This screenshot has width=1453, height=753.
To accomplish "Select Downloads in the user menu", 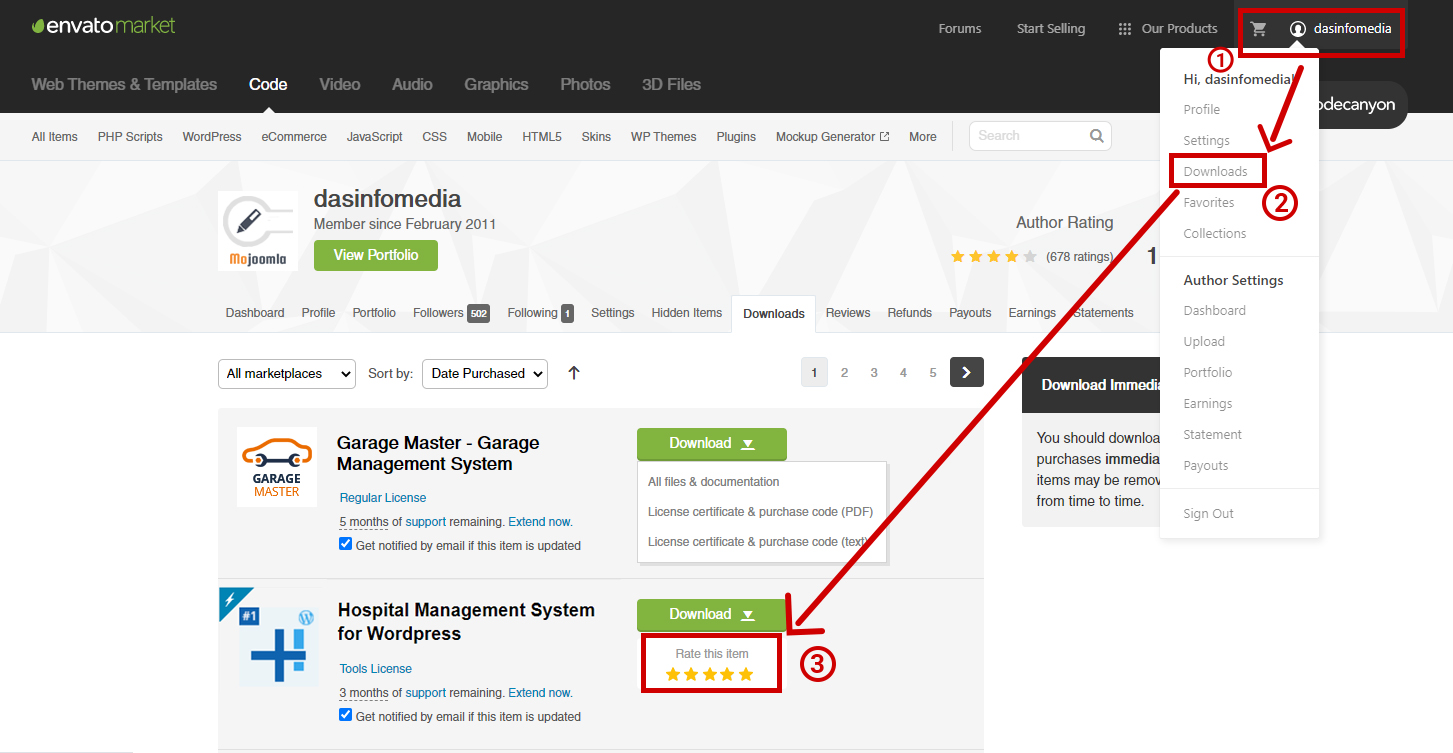I will (x=1215, y=171).
